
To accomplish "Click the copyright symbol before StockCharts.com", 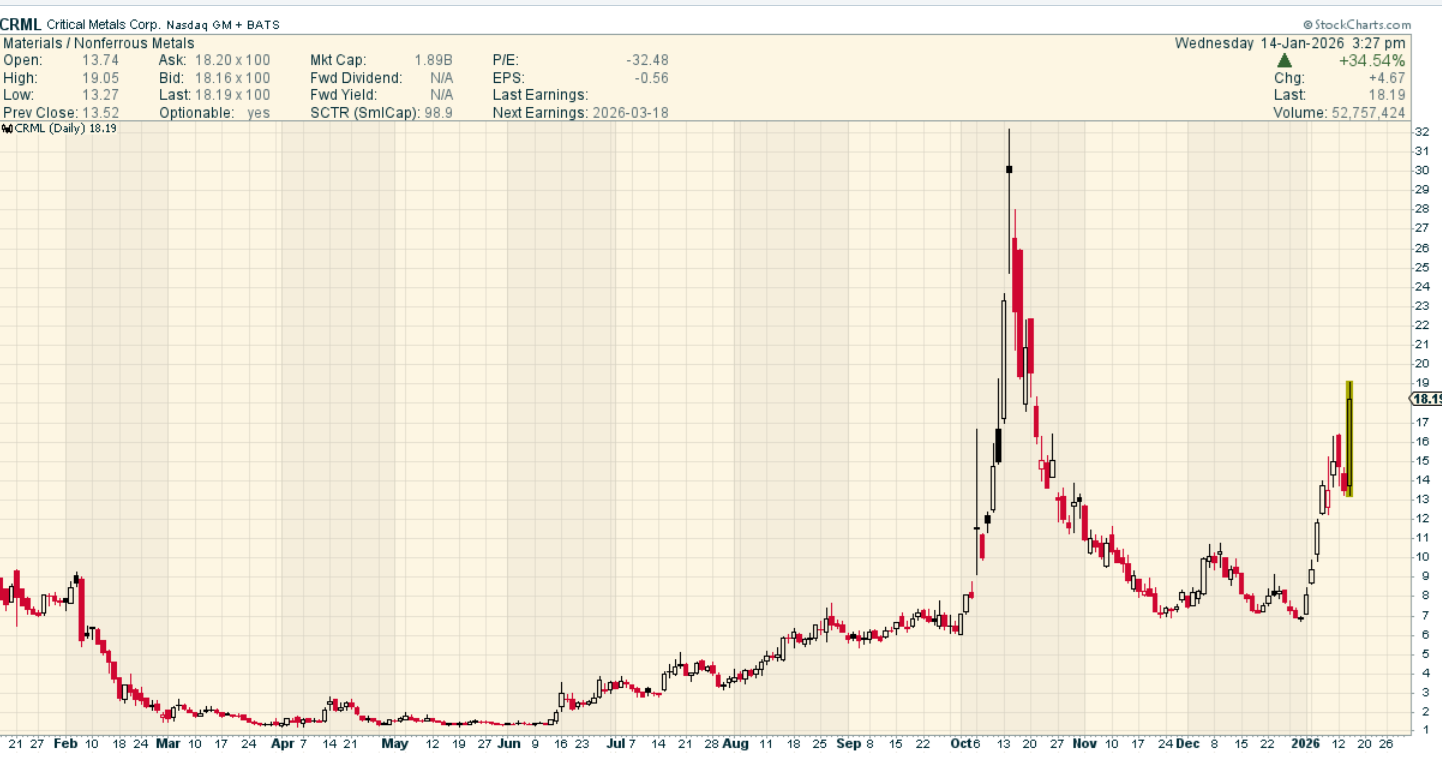I will pos(1307,25).
